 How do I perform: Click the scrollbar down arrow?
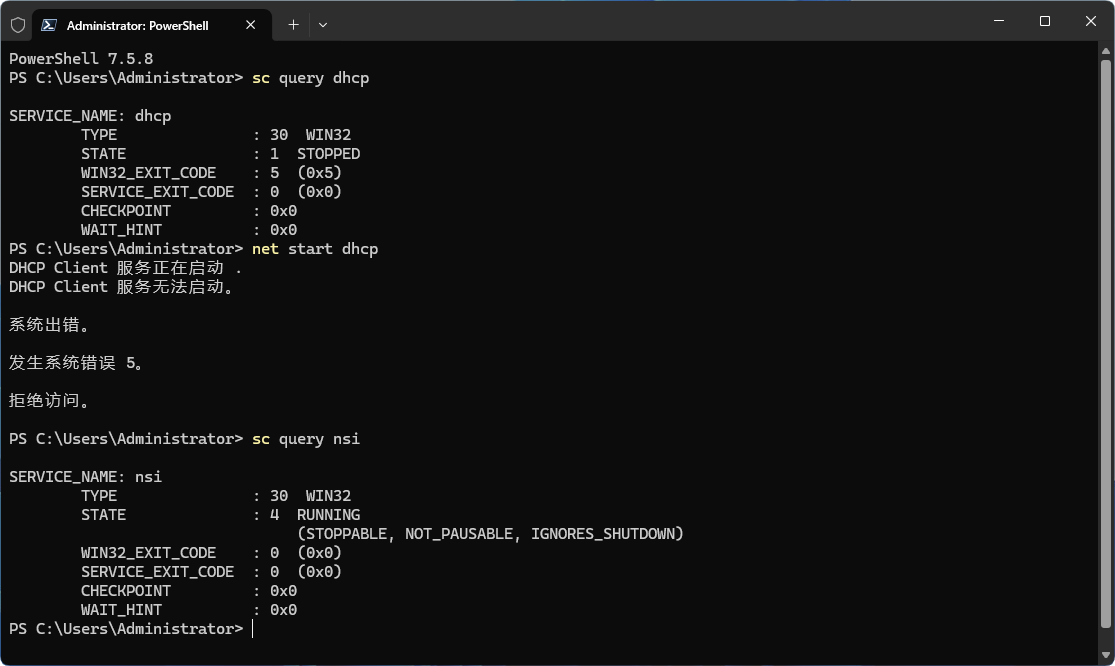point(1106,655)
